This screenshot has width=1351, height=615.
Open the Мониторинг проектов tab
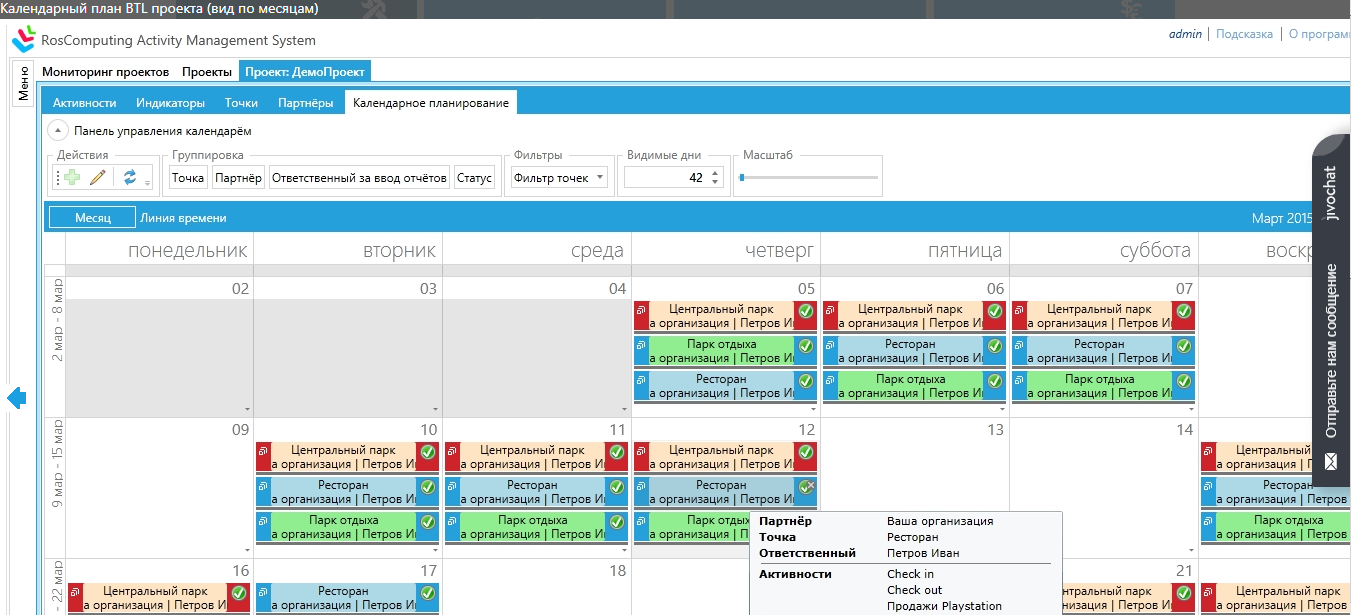point(105,72)
